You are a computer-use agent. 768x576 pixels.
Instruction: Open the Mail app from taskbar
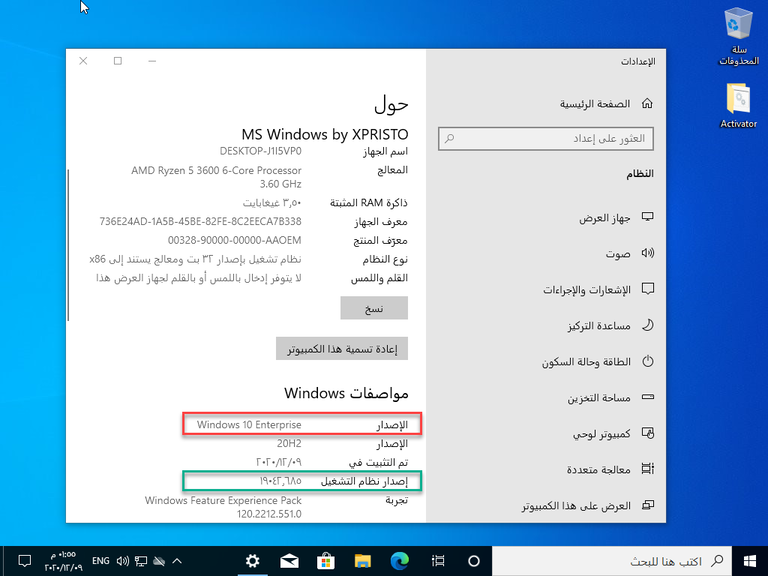click(289, 561)
